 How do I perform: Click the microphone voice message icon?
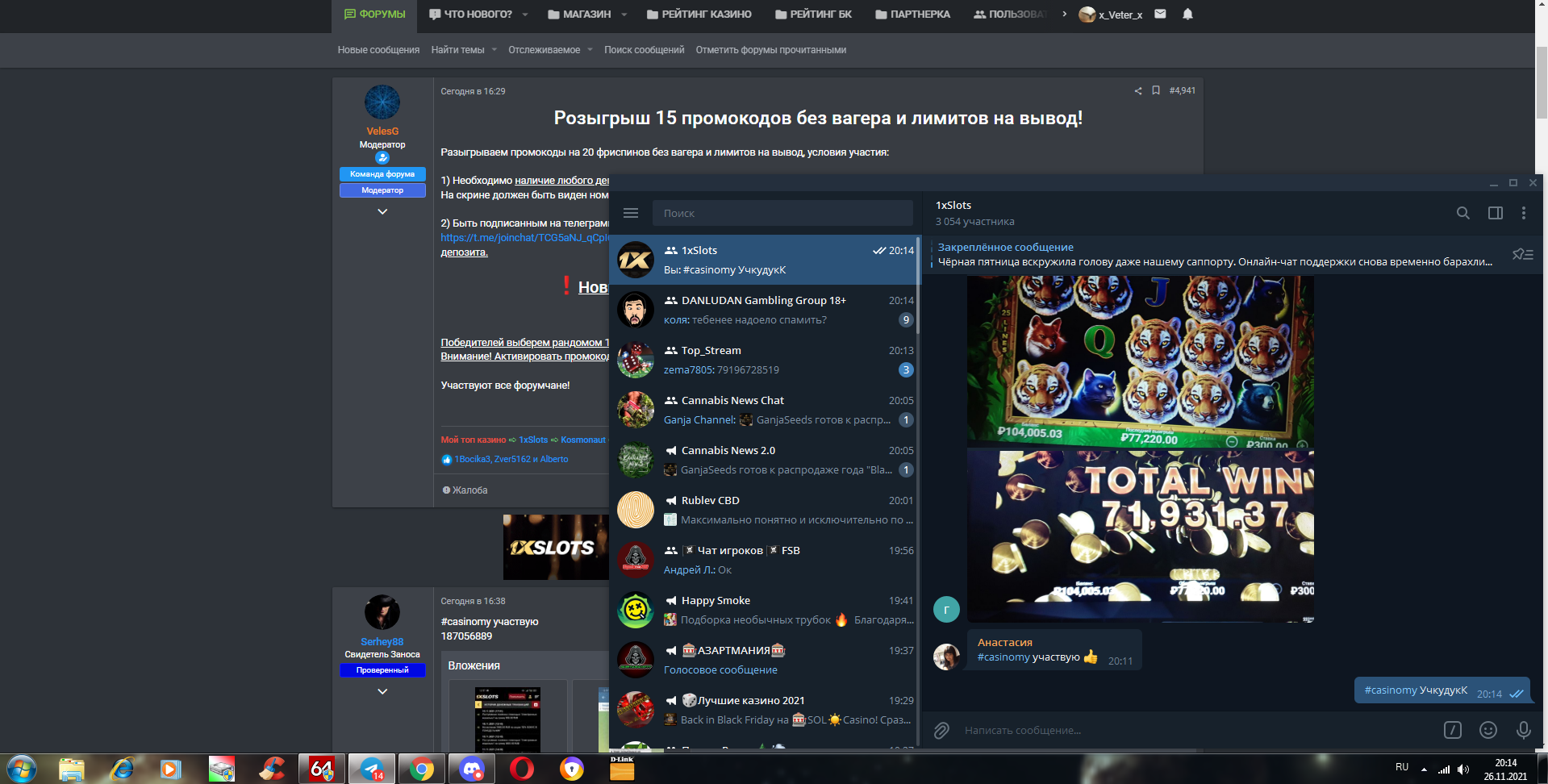[1523, 730]
